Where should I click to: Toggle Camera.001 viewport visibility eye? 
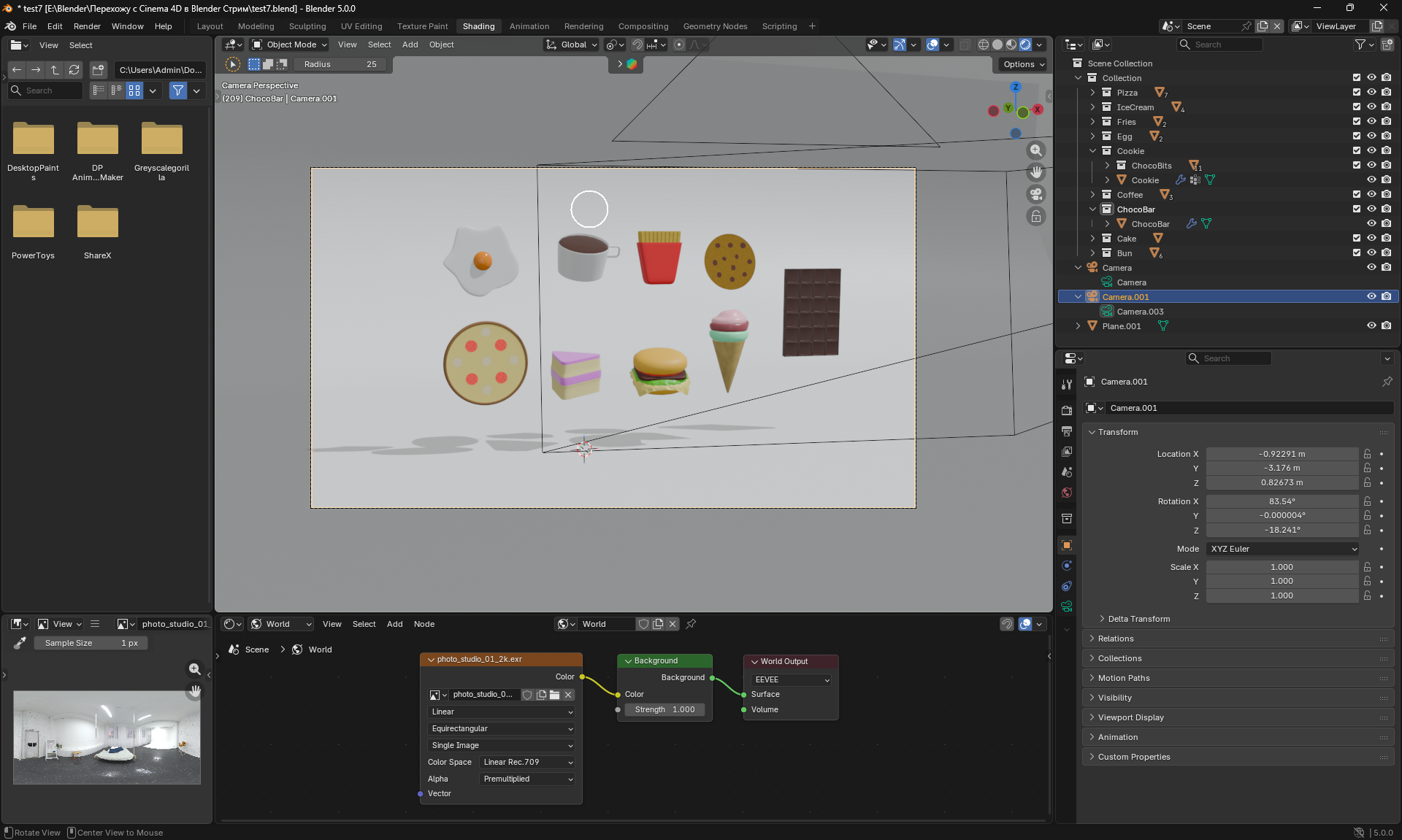tap(1371, 297)
